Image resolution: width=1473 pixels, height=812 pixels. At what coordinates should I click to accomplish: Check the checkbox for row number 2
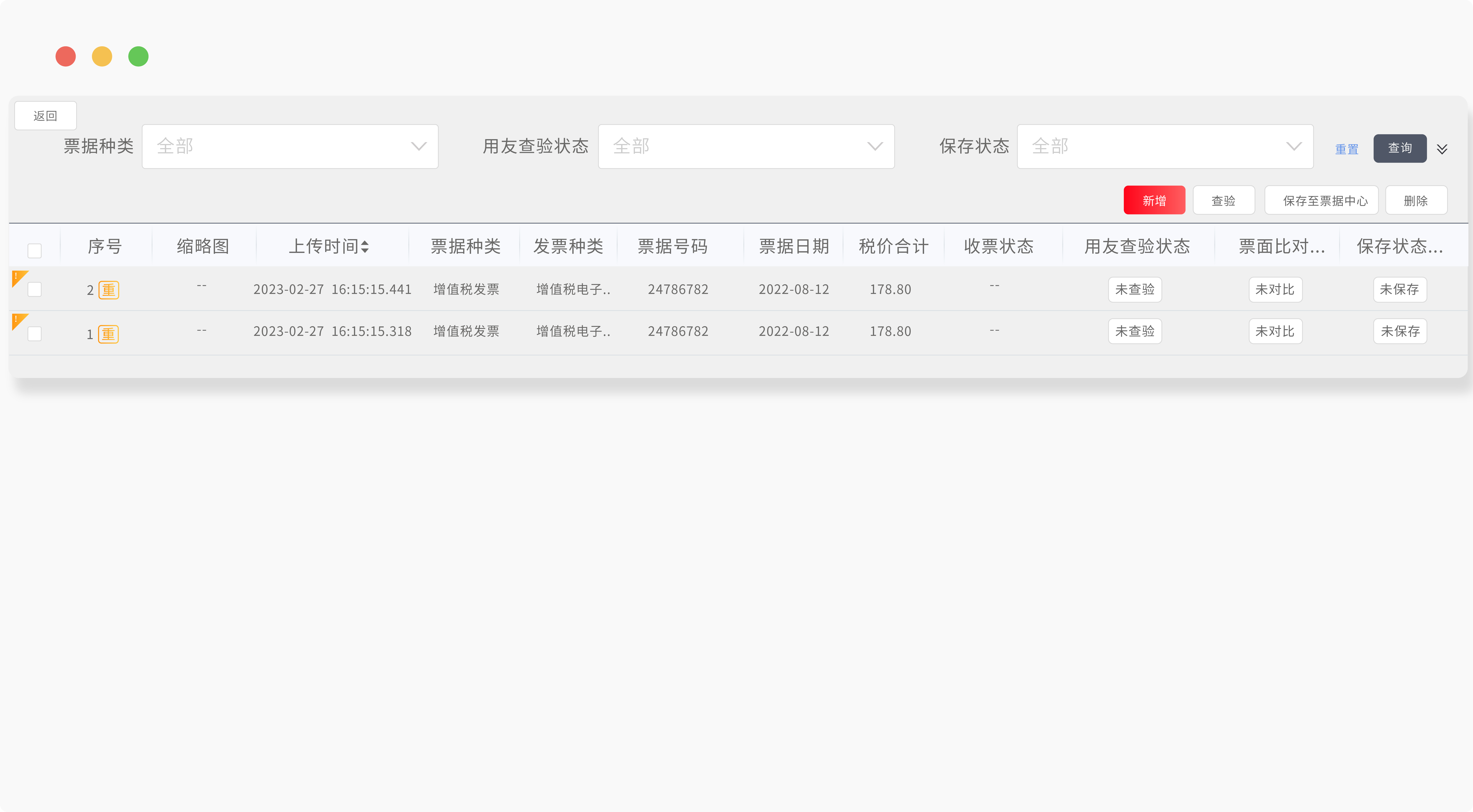(34, 290)
